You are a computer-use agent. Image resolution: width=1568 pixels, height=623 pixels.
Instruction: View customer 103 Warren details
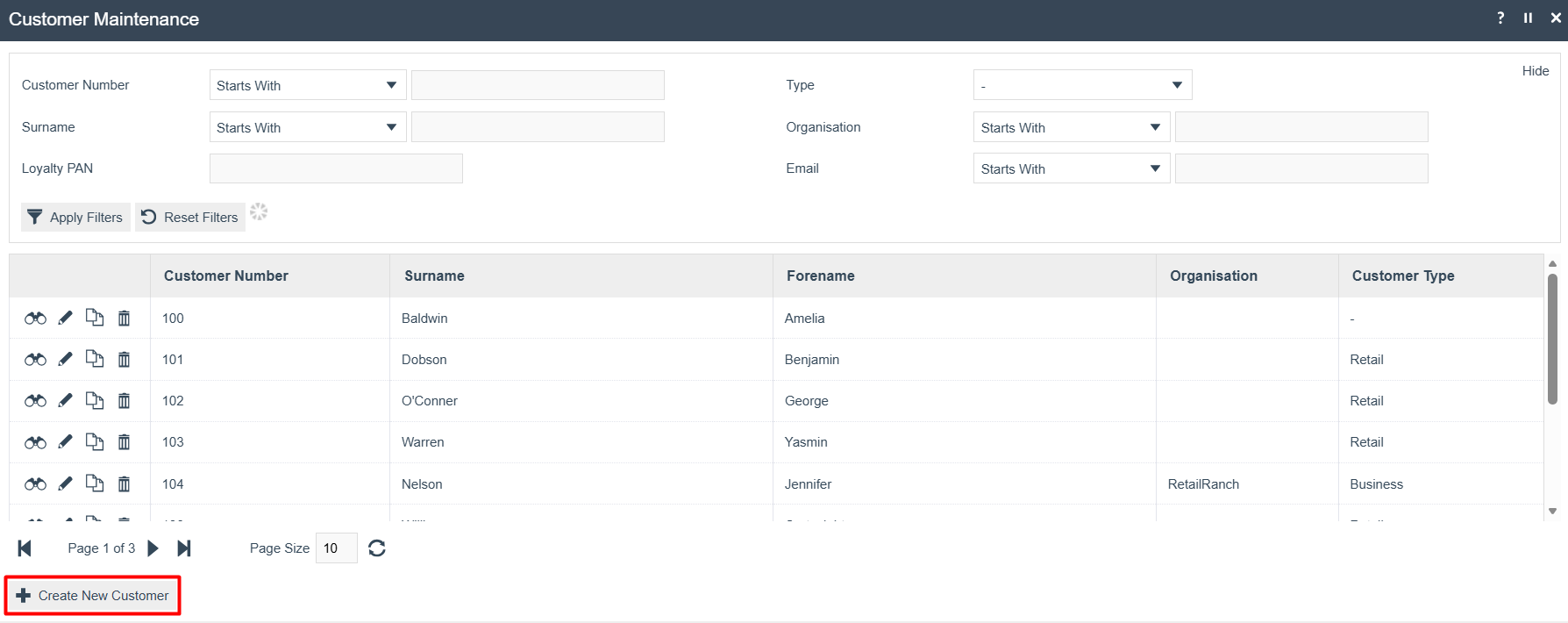(35, 442)
